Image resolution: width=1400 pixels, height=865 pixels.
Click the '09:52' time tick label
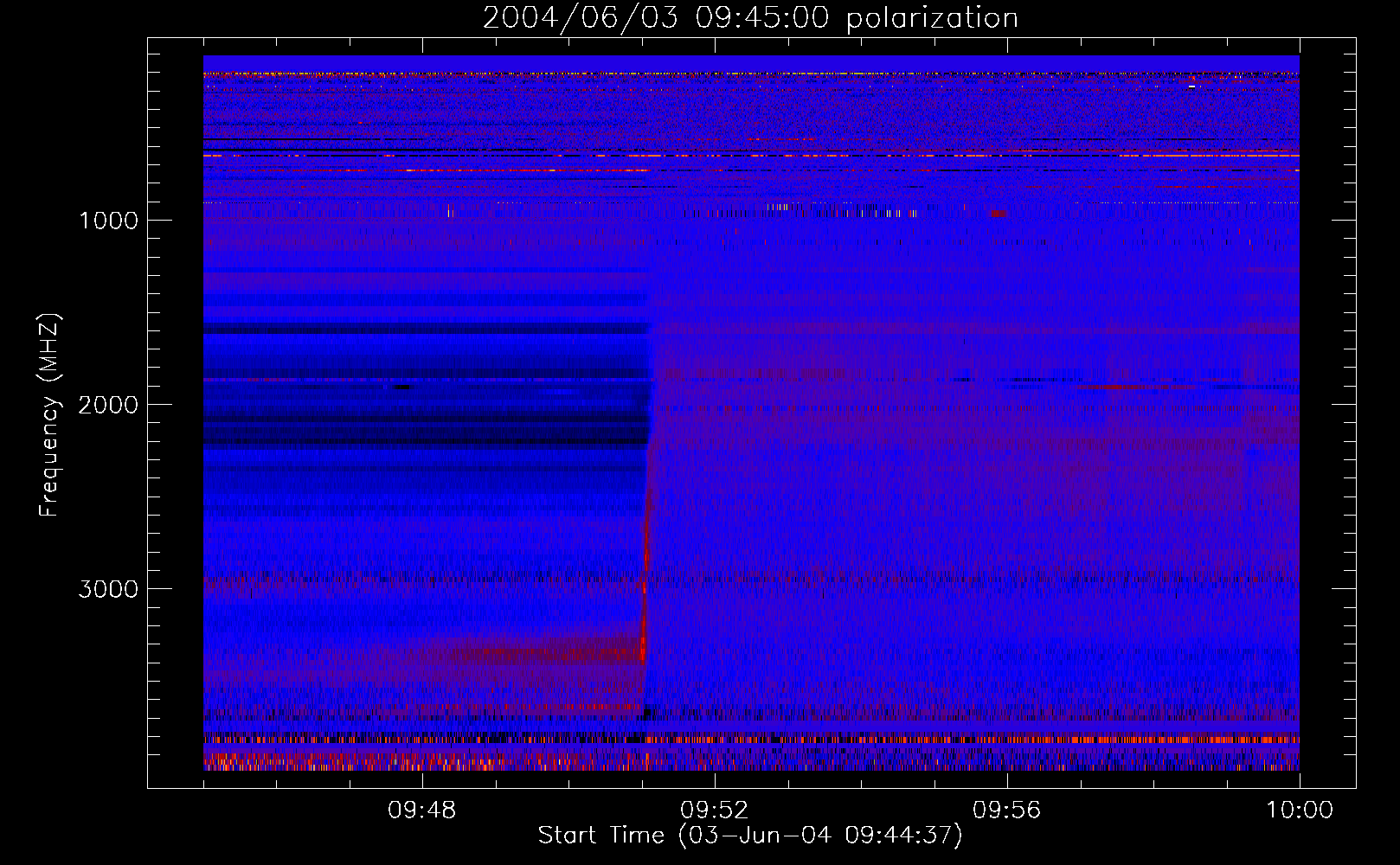[x=714, y=811]
